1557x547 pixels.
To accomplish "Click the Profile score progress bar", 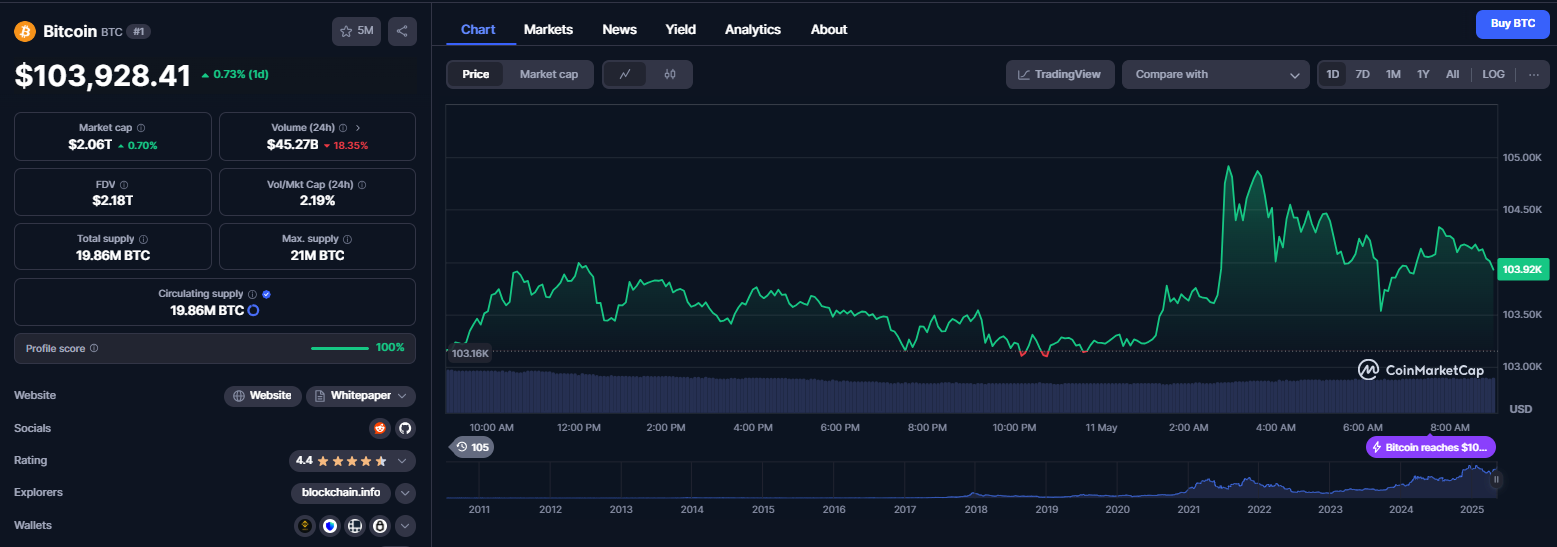I will pyautogui.click(x=340, y=348).
